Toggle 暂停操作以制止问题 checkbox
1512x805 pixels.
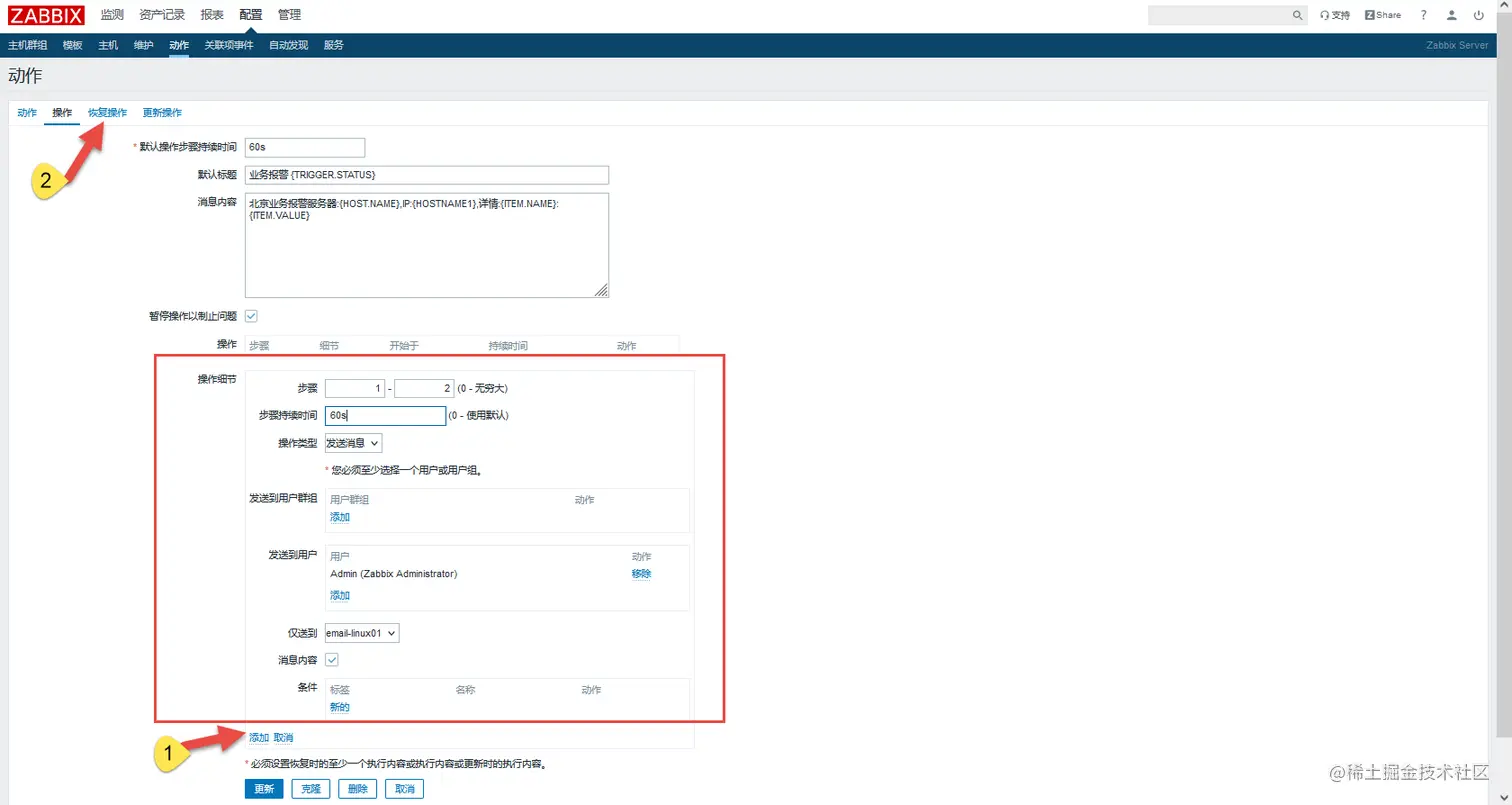(x=251, y=316)
